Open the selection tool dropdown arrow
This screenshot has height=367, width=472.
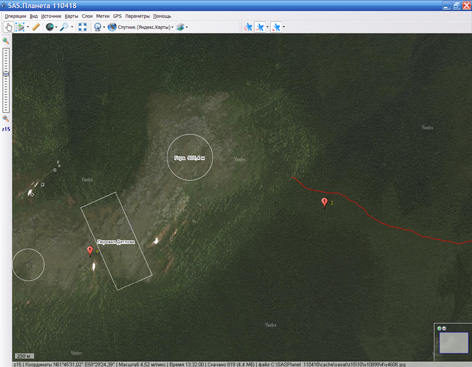(28, 27)
